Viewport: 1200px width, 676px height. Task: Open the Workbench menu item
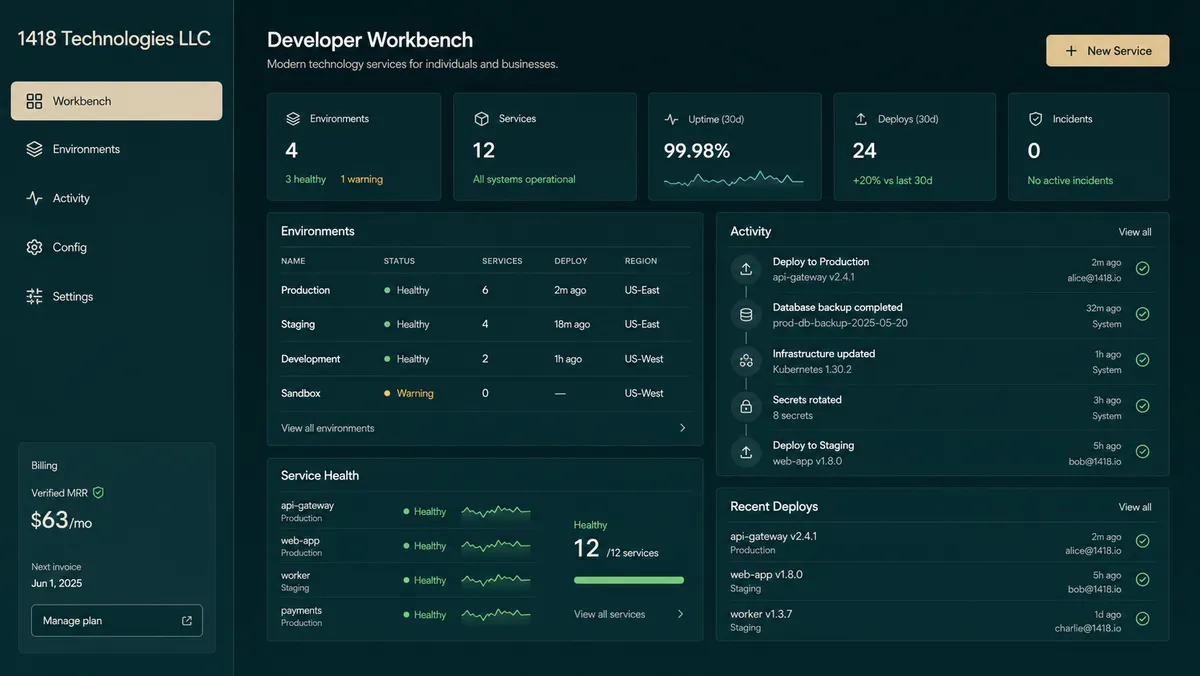(x=116, y=101)
